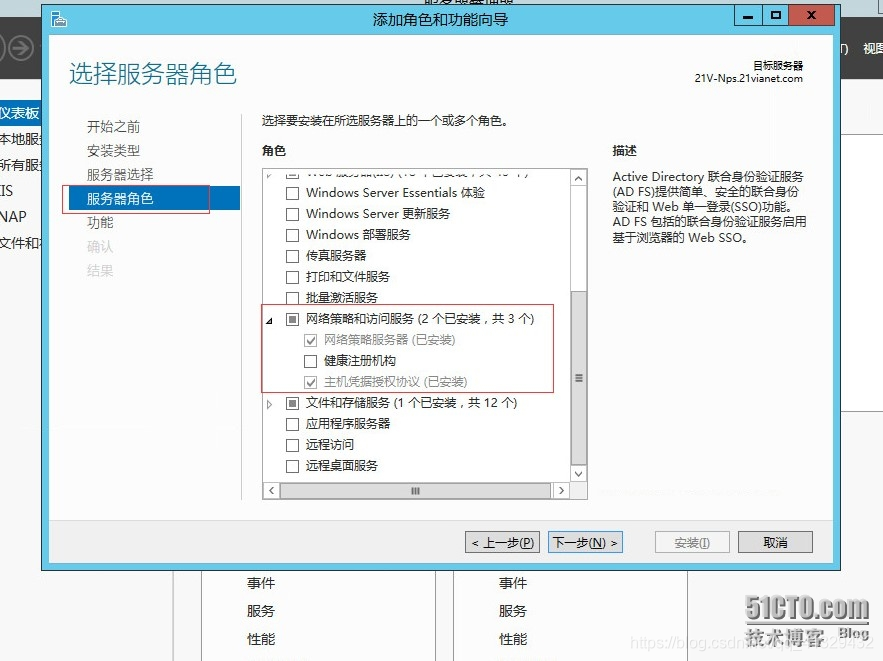Open 视图 menu in Server Manager
The image size is (883, 661).
coord(872,49)
